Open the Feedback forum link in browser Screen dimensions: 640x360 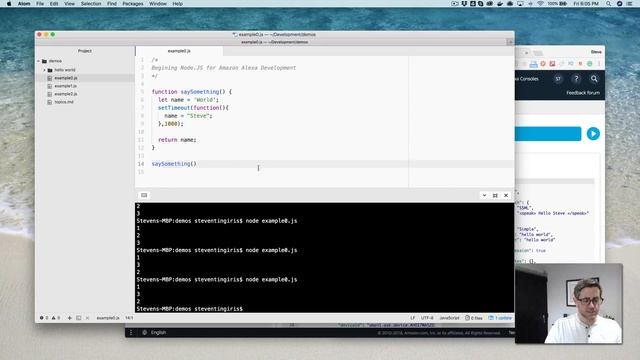click(x=583, y=93)
